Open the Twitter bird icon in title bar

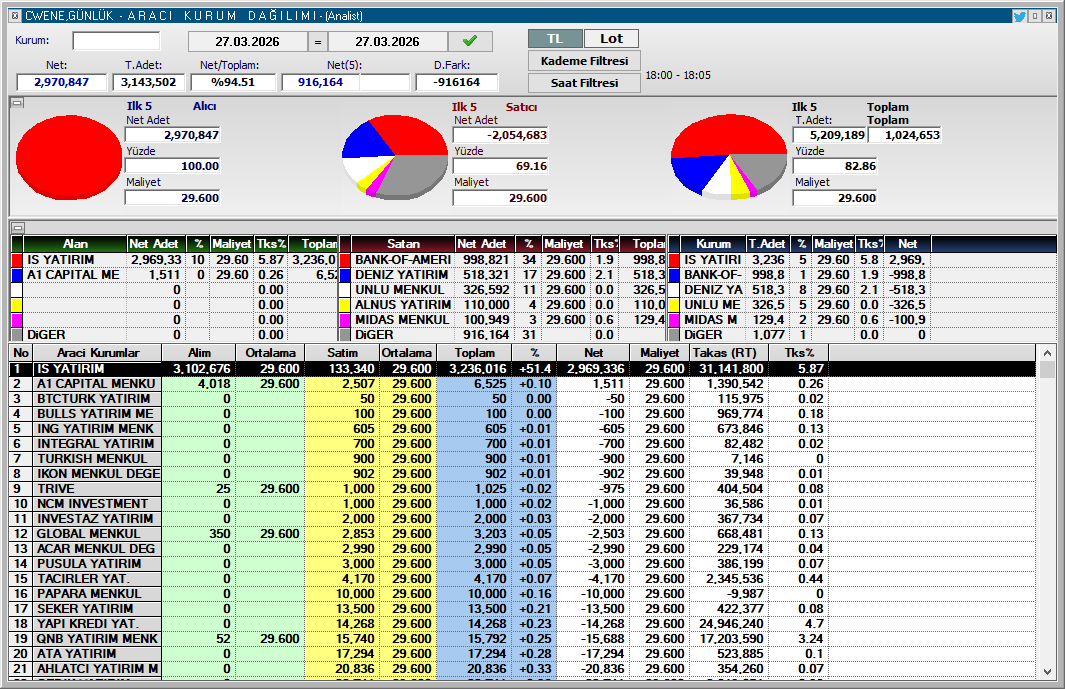(x=1019, y=15)
